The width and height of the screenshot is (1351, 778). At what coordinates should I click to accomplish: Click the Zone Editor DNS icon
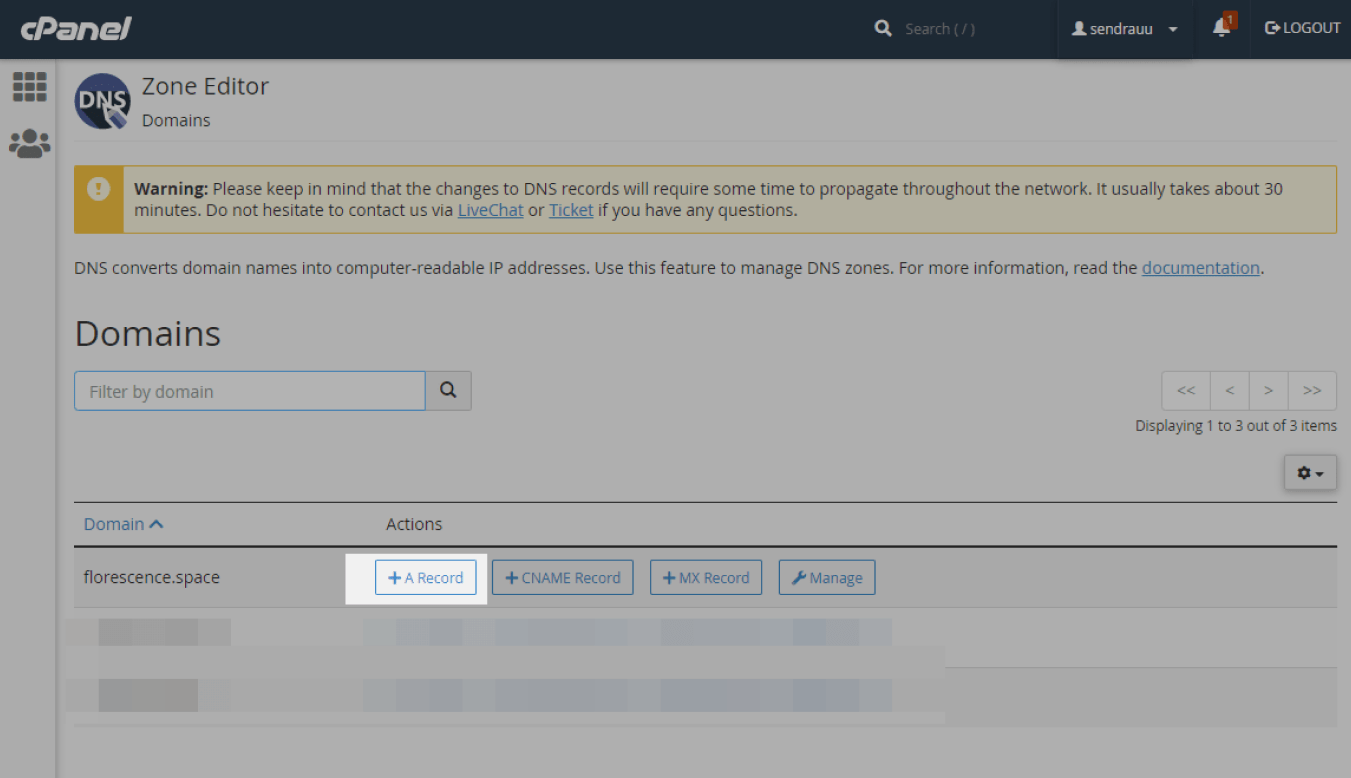[x=102, y=101]
